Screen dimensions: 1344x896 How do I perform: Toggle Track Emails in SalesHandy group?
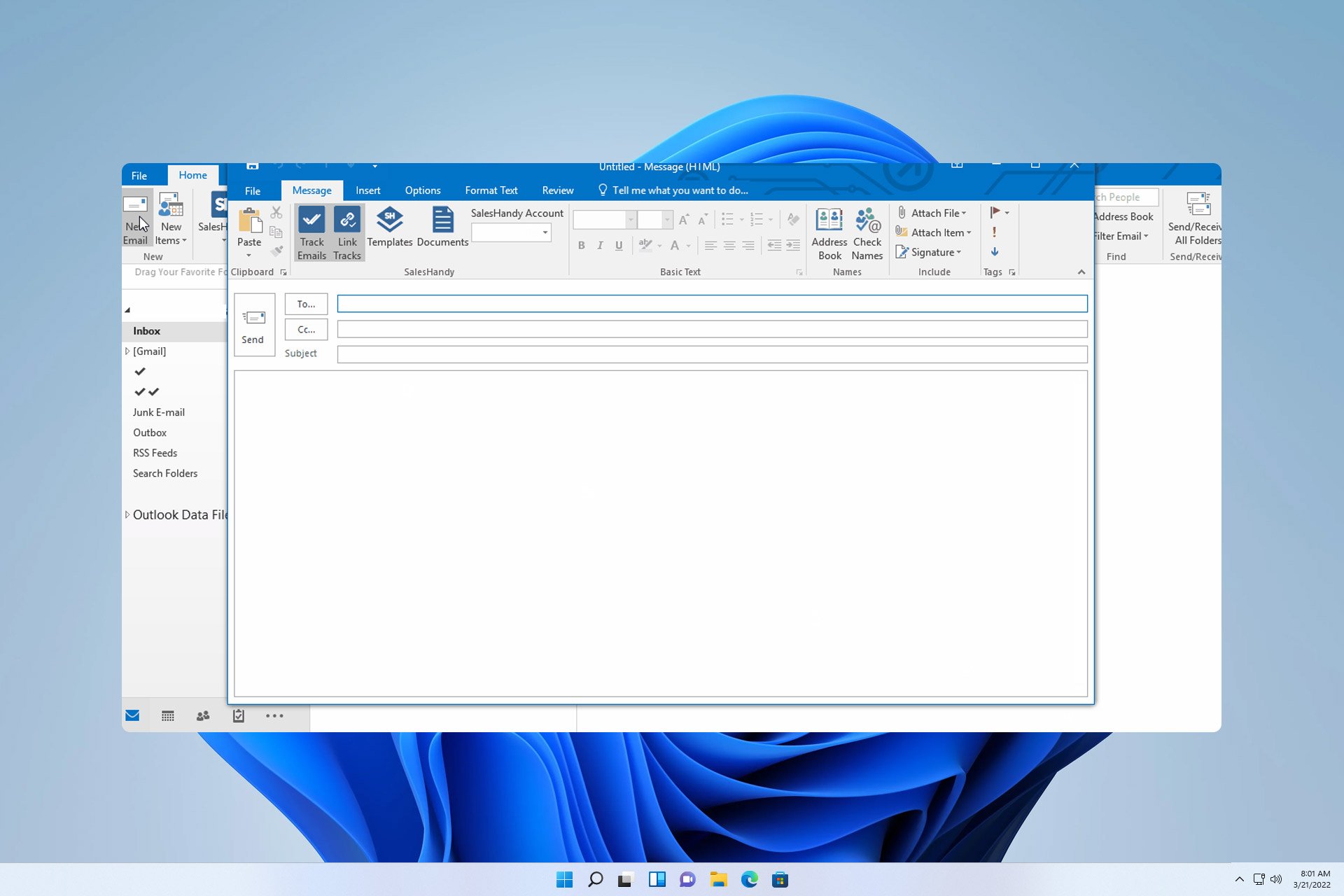coord(311,233)
